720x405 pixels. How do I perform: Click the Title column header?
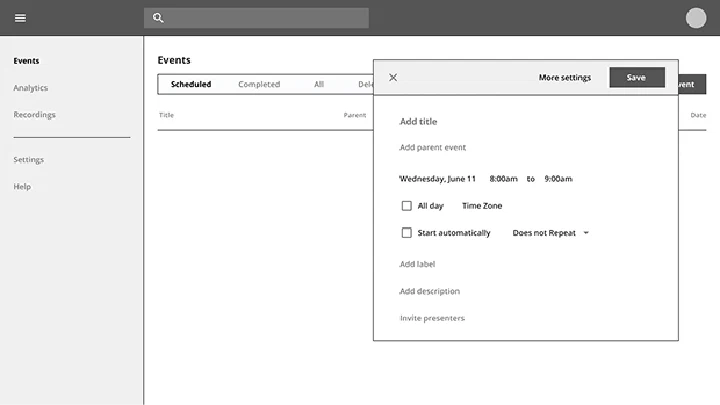tap(166, 115)
